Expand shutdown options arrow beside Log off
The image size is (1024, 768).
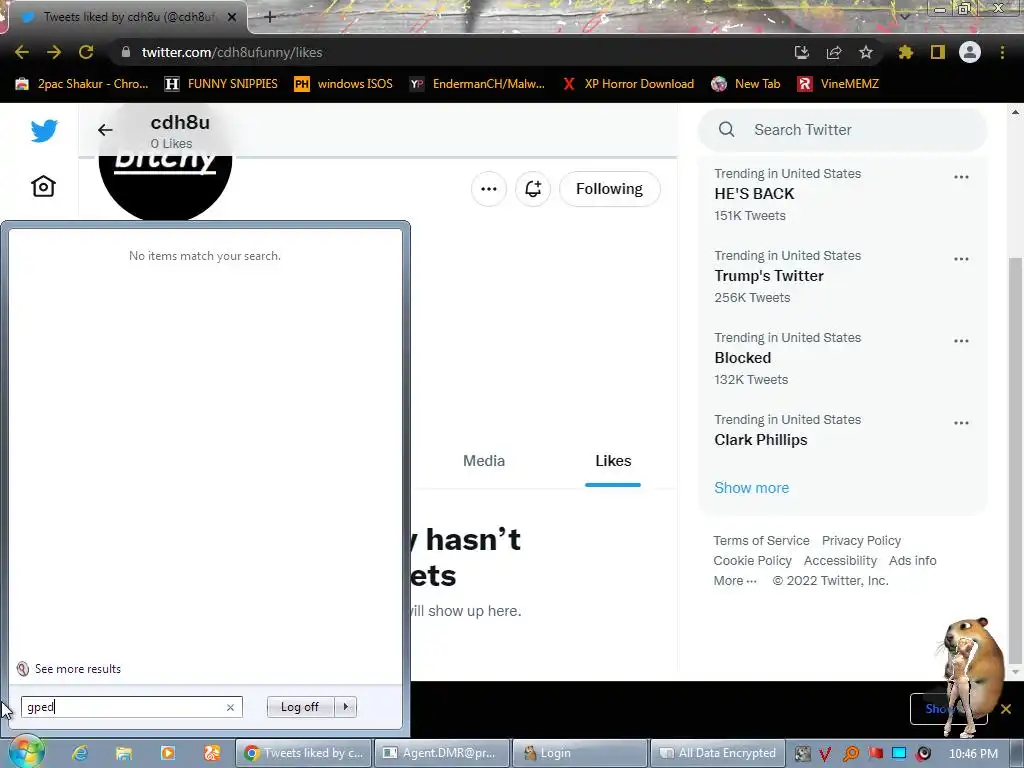(345, 707)
